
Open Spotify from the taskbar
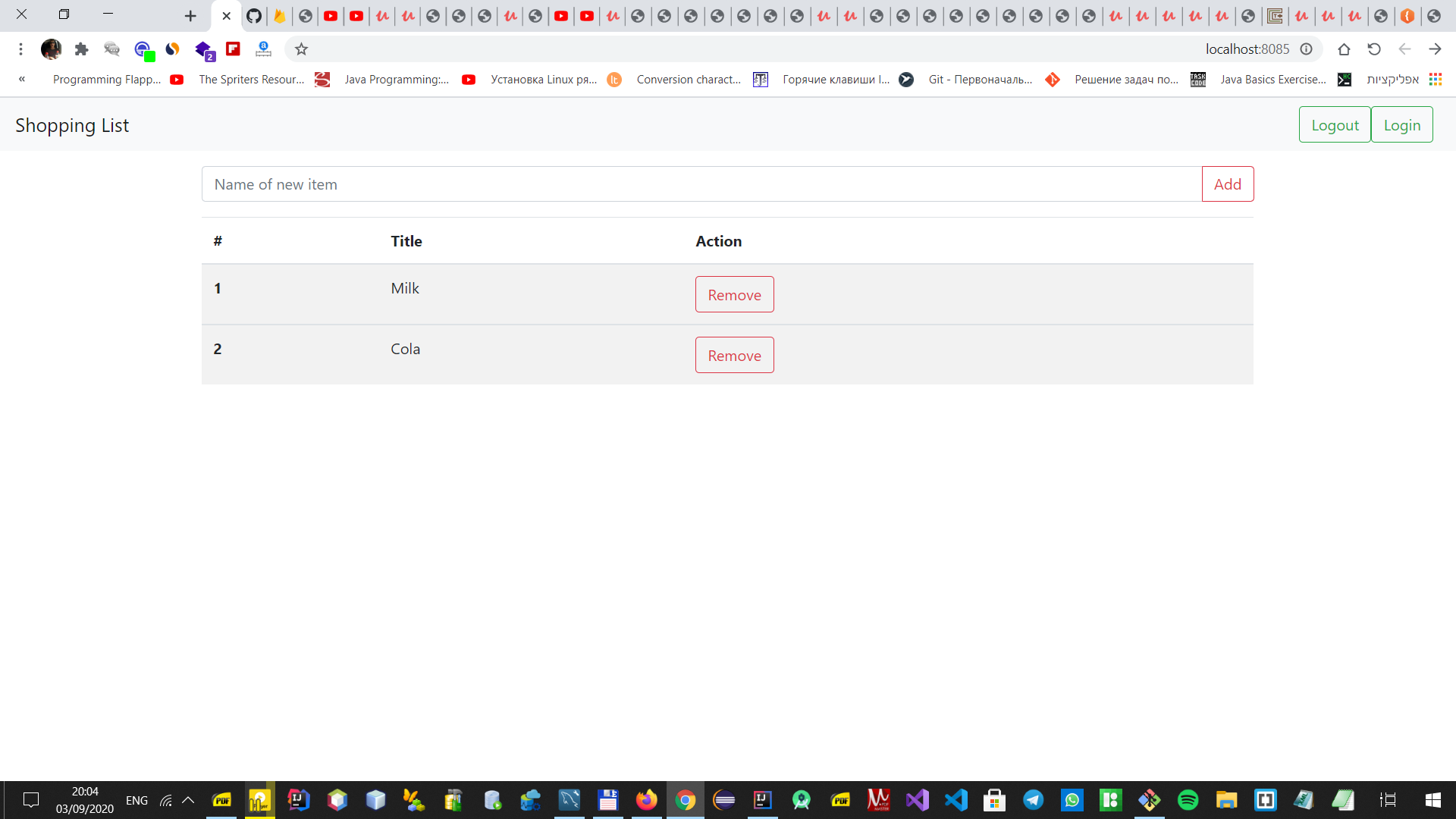click(x=1188, y=800)
